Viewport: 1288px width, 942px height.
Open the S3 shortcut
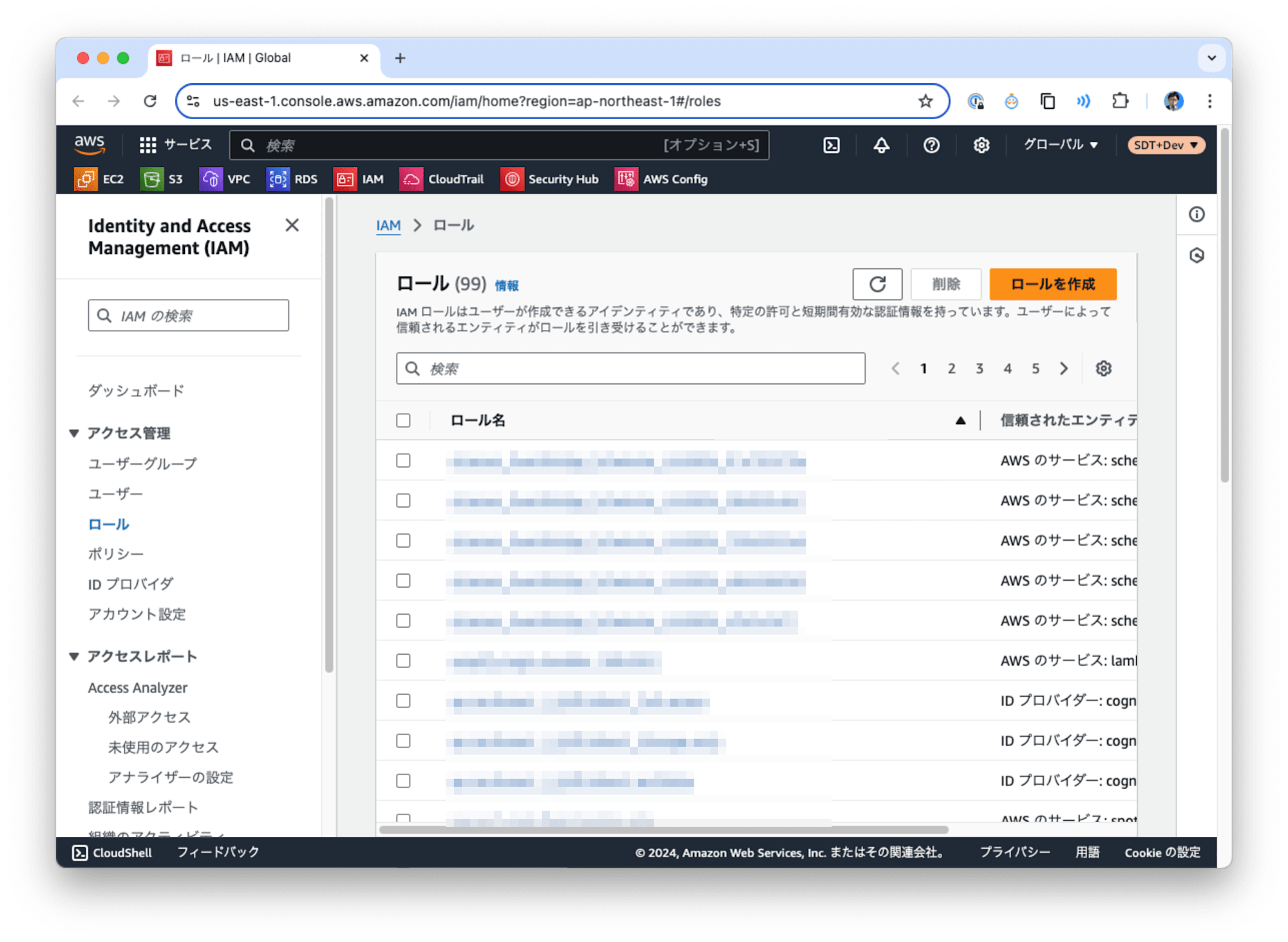click(162, 179)
